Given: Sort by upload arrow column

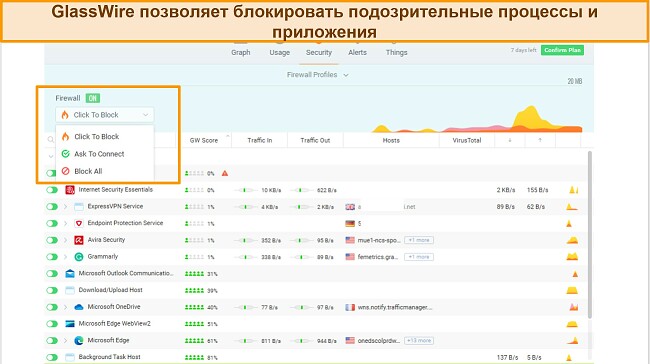Looking at the screenshot, I should [x=540, y=141].
